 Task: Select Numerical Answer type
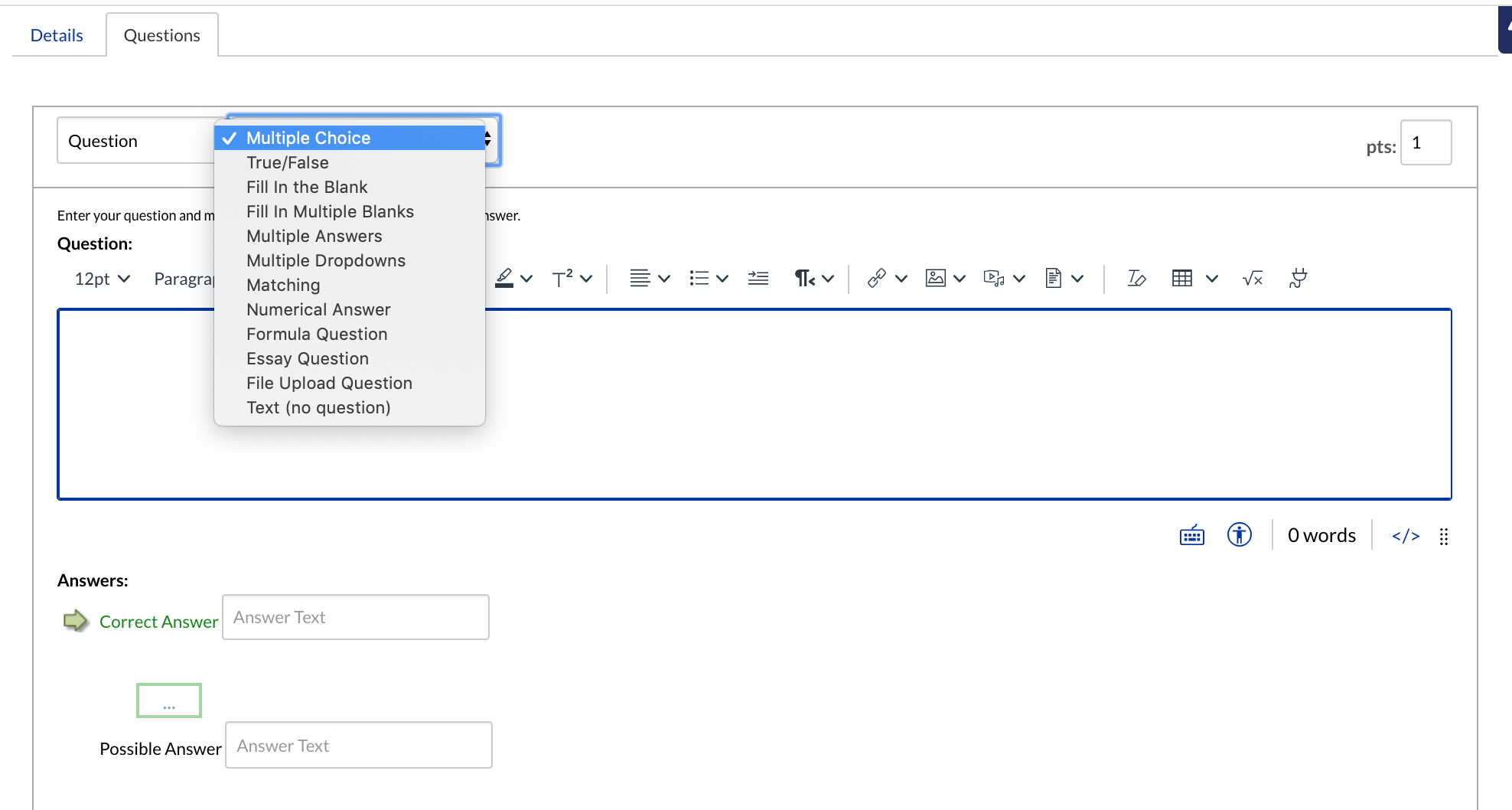pyautogui.click(x=350, y=309)
